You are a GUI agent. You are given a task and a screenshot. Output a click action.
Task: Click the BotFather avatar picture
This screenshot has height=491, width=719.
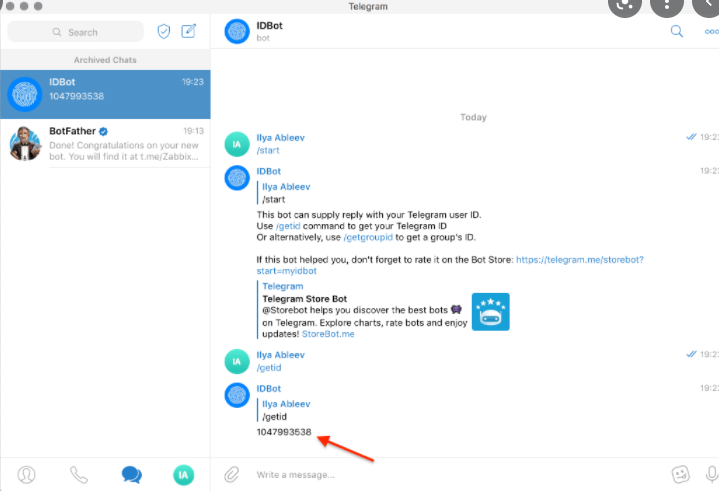pyautogui.click(x=25, y=143)
